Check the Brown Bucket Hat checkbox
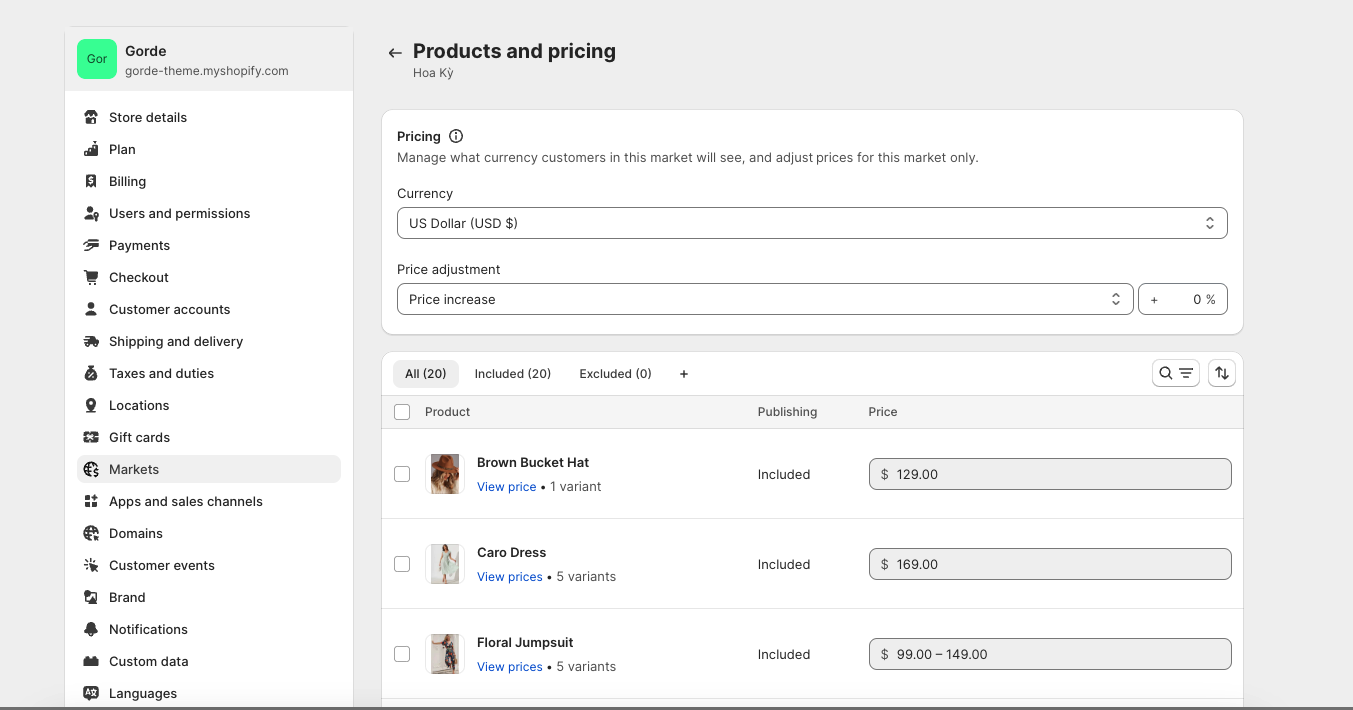This screenshot has height=710, width=1353. tap(402, 474)
